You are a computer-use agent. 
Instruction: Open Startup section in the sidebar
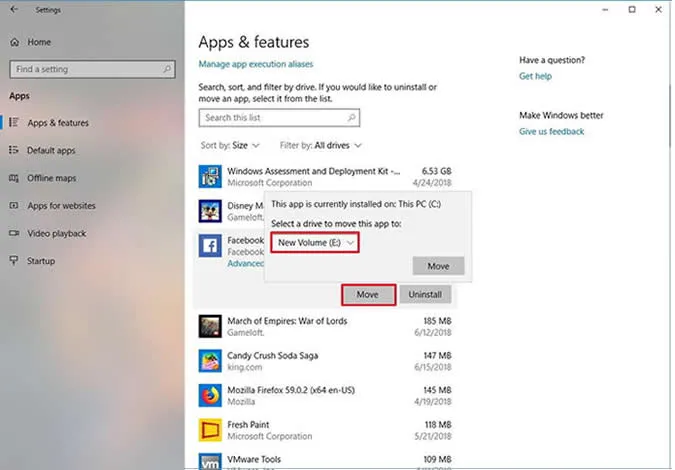point(40,261)
